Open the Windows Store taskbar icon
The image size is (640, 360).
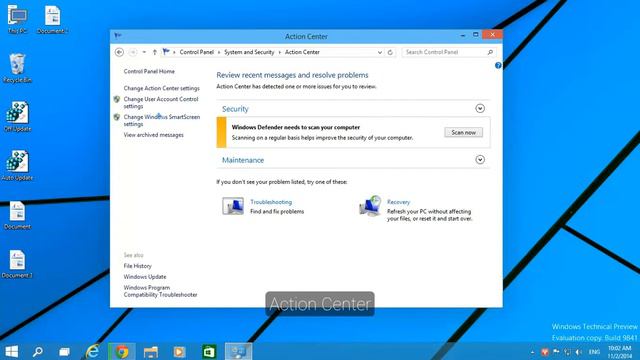[209, 351]
